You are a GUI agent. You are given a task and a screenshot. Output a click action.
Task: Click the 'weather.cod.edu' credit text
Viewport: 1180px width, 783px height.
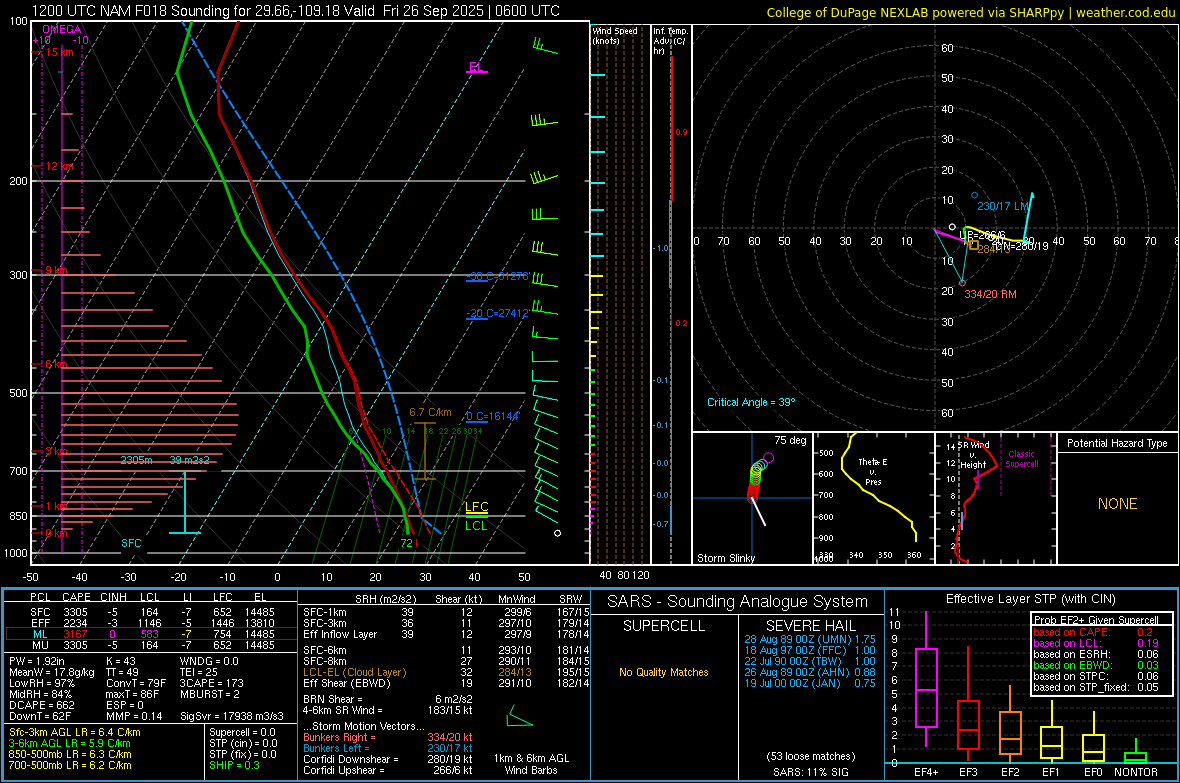pyautogui.click(x=1125, y=13)
